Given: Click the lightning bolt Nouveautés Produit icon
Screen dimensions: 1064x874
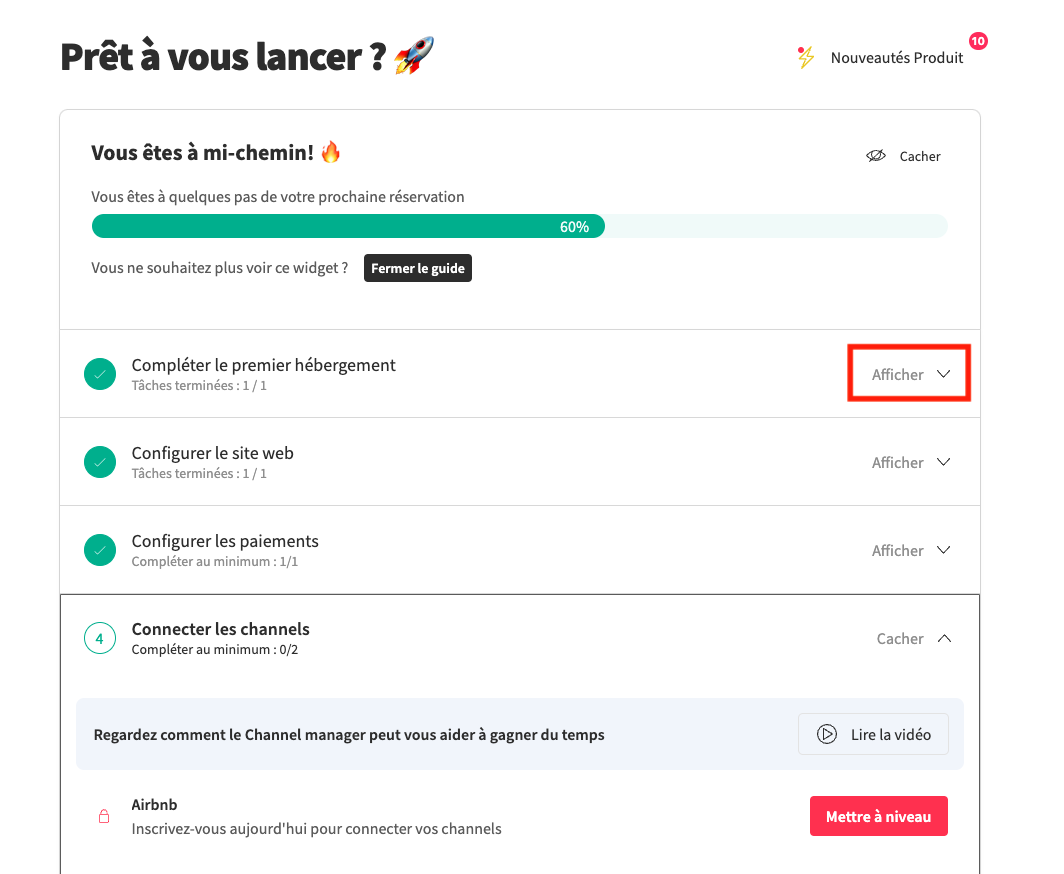Looking at the screenshot, I should [805, 57].
